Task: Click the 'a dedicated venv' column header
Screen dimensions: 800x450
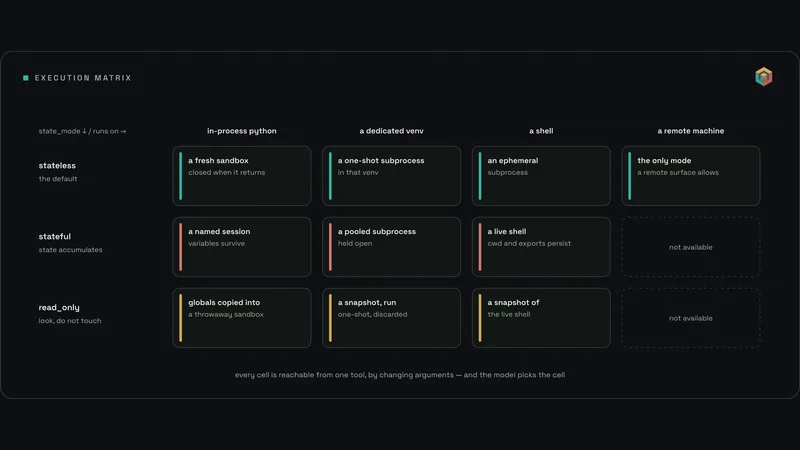Action: [x=391, y=131]
